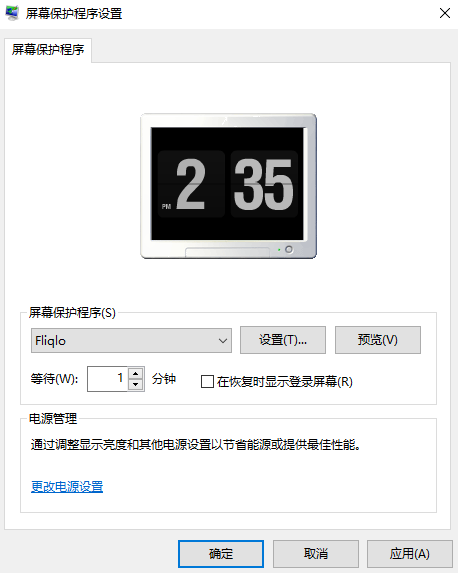Click the screen saver settings title bar icon
The height and width of the screenshot is (573, 458).
click(x=12, y=13)
